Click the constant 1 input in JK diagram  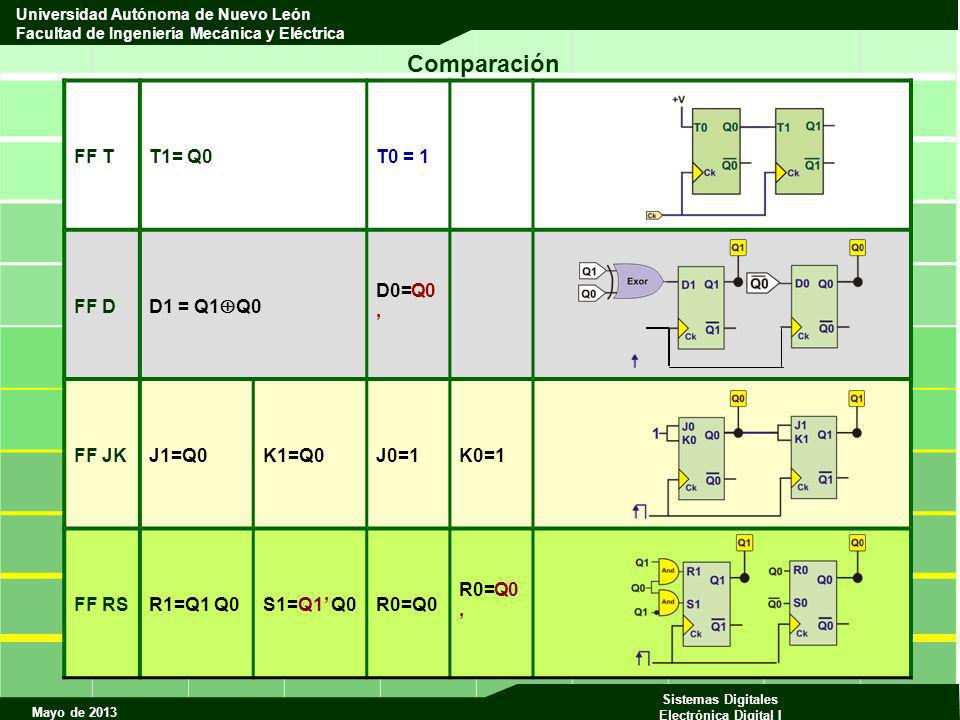655,433
